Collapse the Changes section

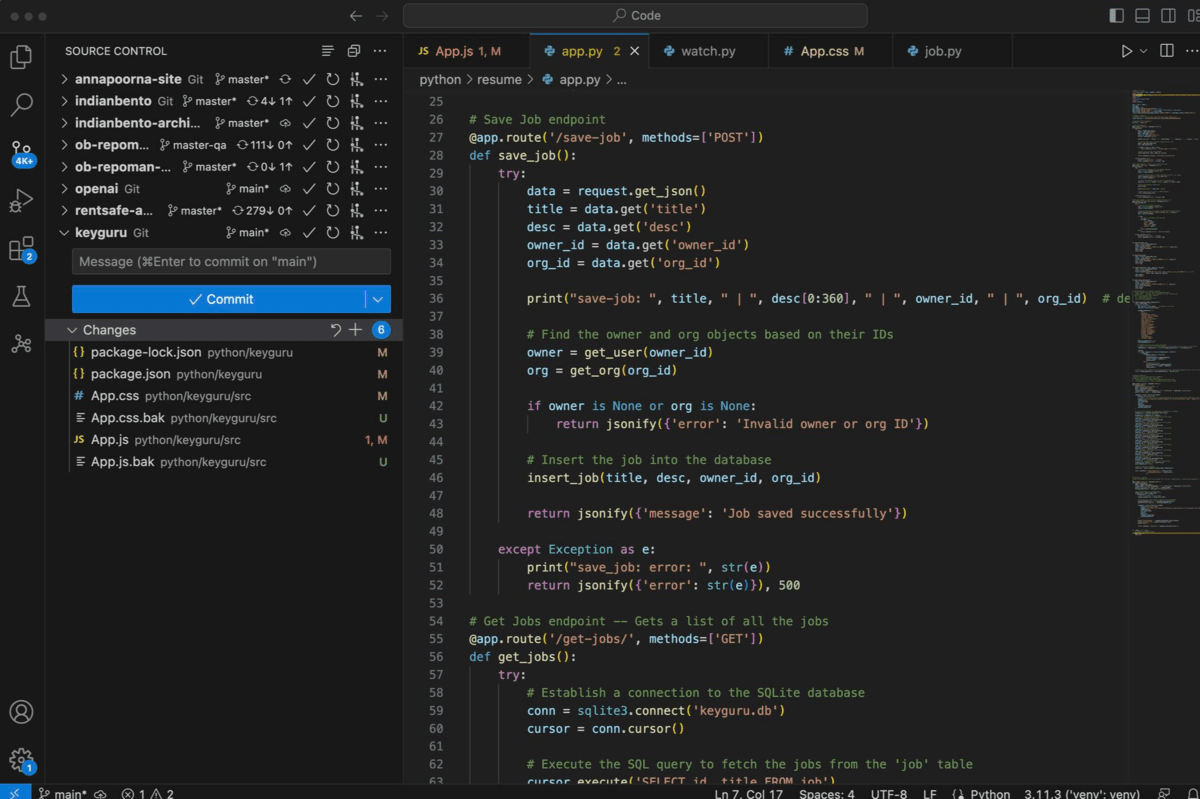pyautogui.click(x=72, y=330)
